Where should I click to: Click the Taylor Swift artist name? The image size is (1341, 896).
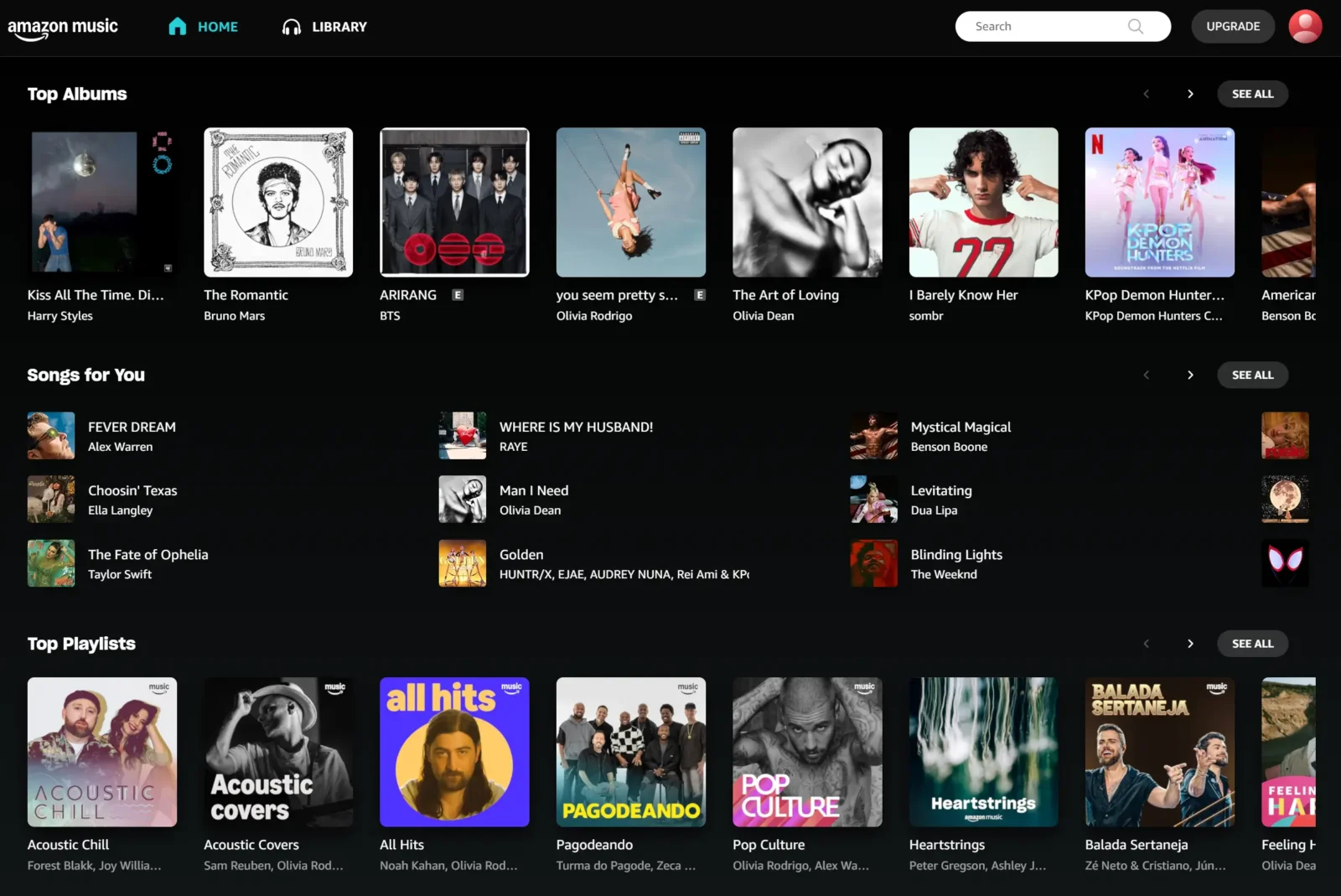pyautogui.click(x=120, y=574)
